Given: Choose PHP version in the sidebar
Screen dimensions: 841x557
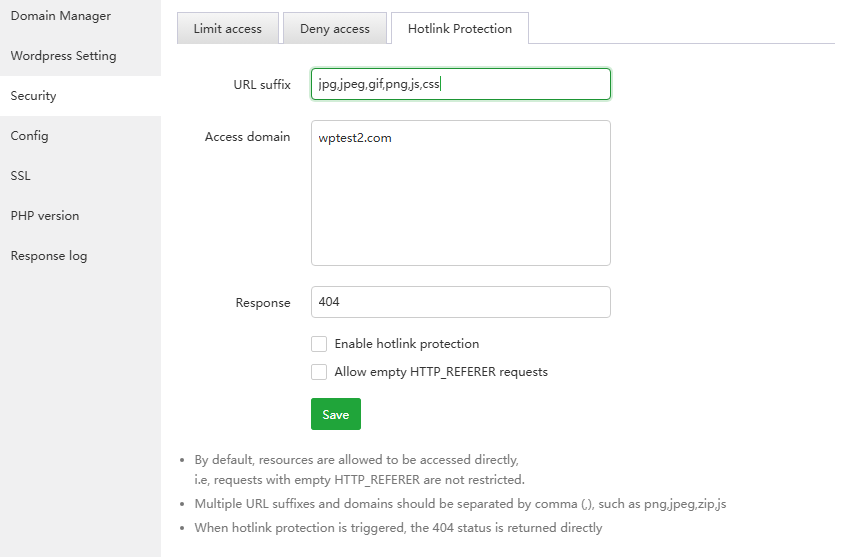Looking at the screenshot, I should (45, 216).
